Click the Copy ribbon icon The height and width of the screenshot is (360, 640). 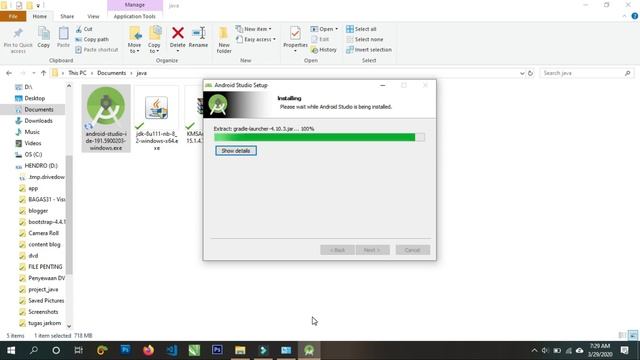(x=43, y=34)
